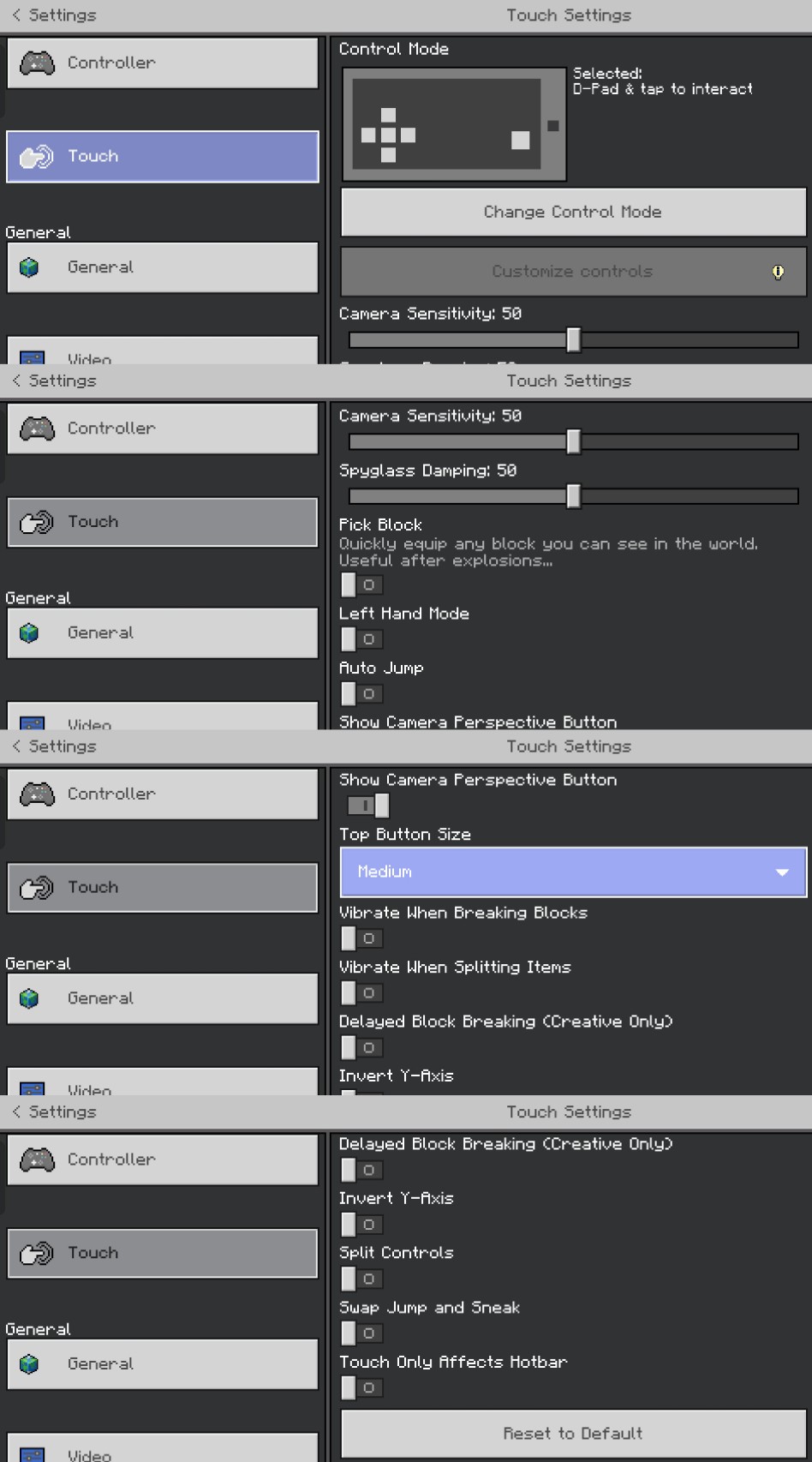Screen dimensions: 812x1462
Task: Click the back chevron beside Settings
Action: click(16, 15)
